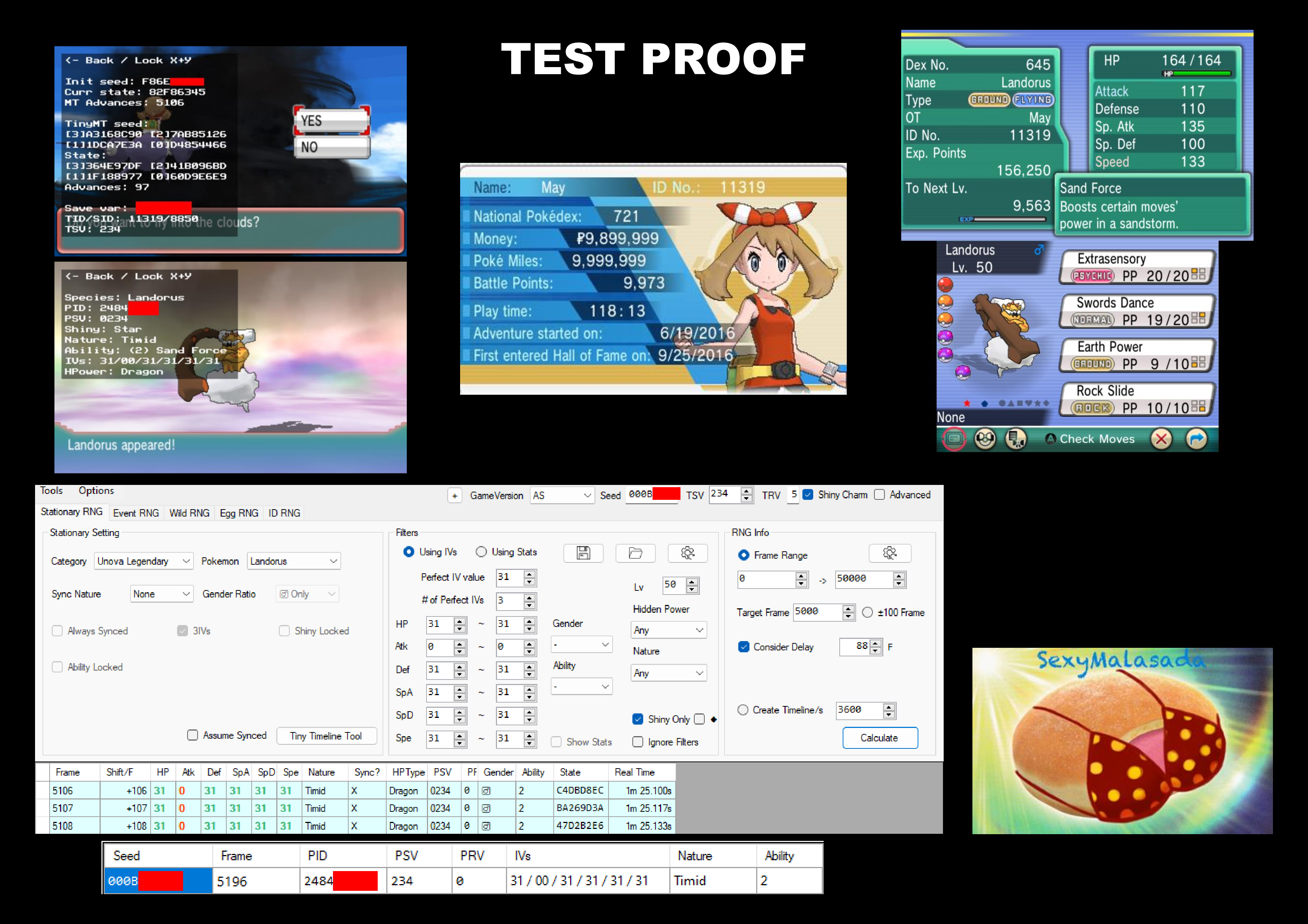
Task: Open the RNG Info gear settings
Action: [890, 553]
